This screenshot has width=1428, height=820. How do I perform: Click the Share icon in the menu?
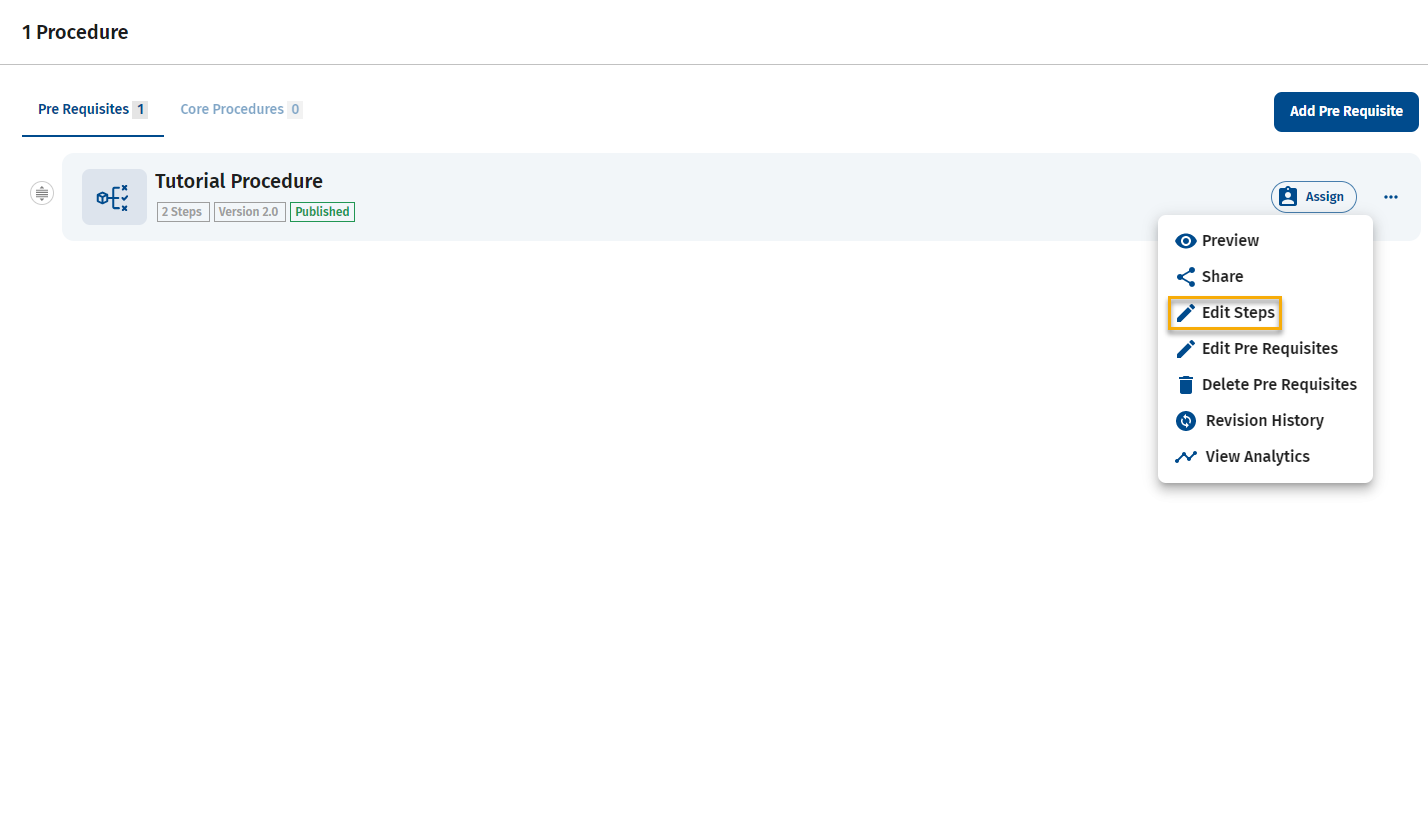click(x=1186, y=277)
